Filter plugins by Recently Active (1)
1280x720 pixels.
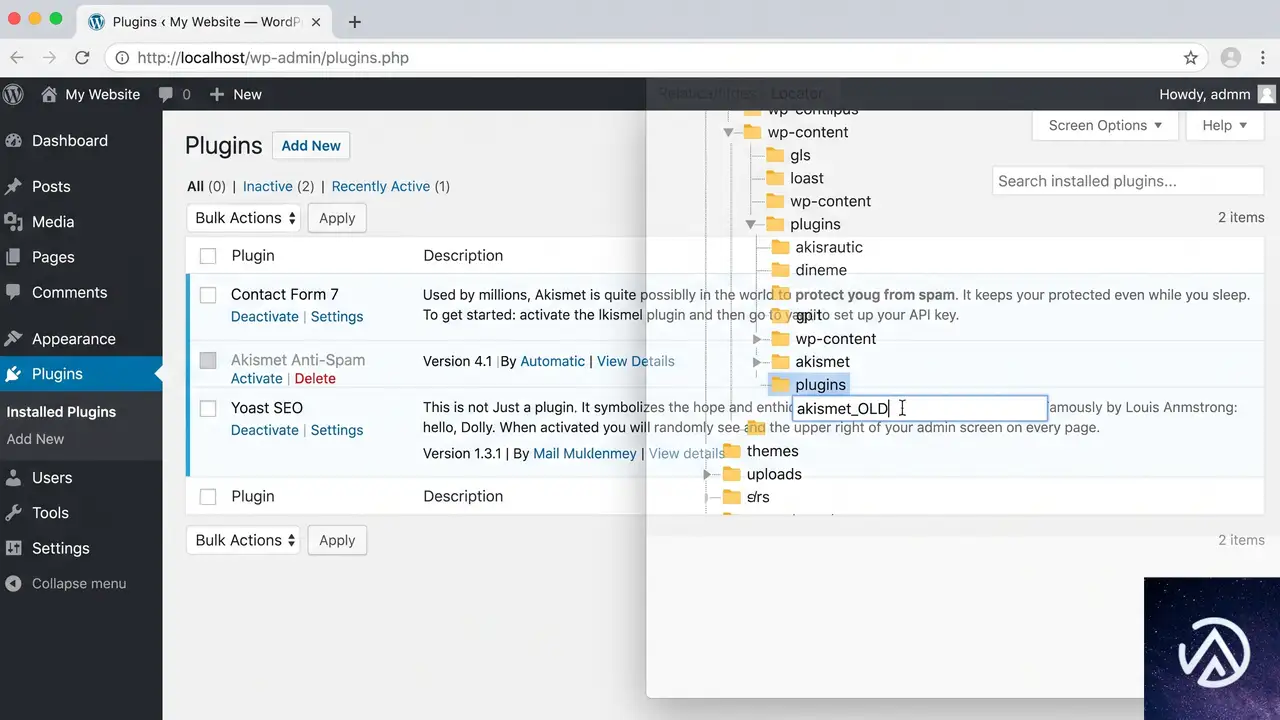click(390, 186)
